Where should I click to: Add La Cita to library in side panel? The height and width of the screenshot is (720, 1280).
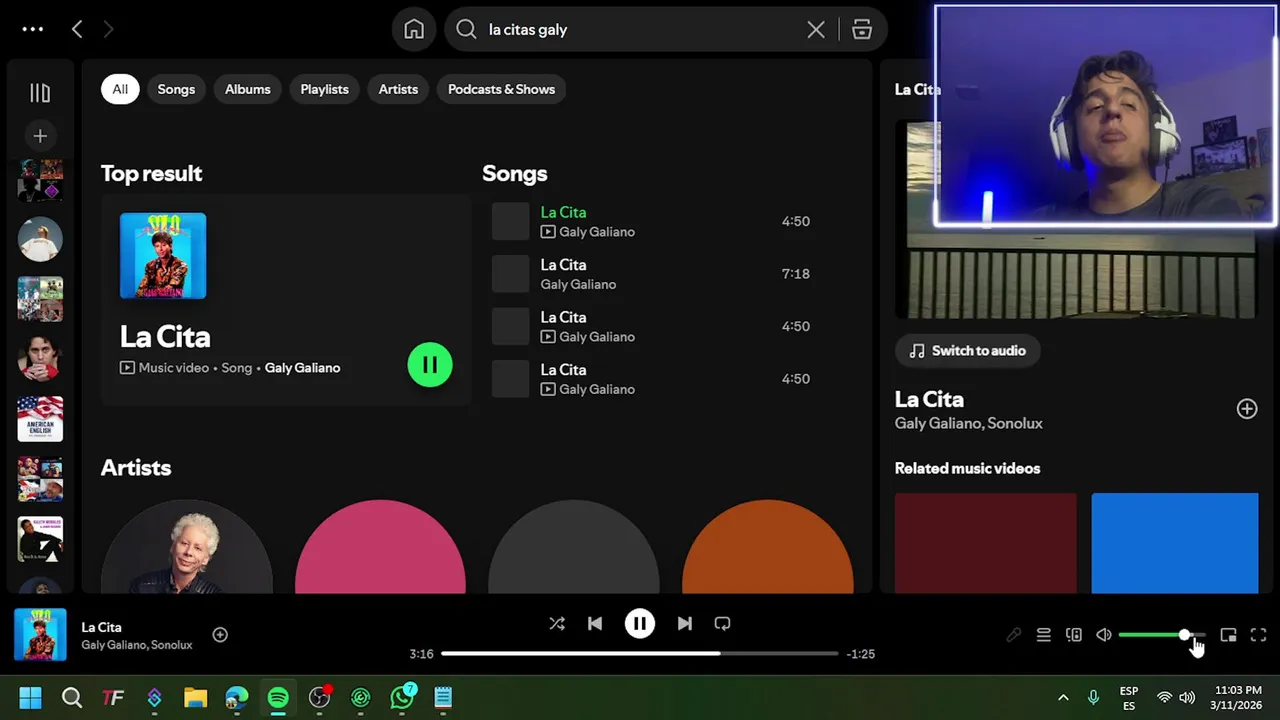pyautogui.click(x=1247, y=409)
